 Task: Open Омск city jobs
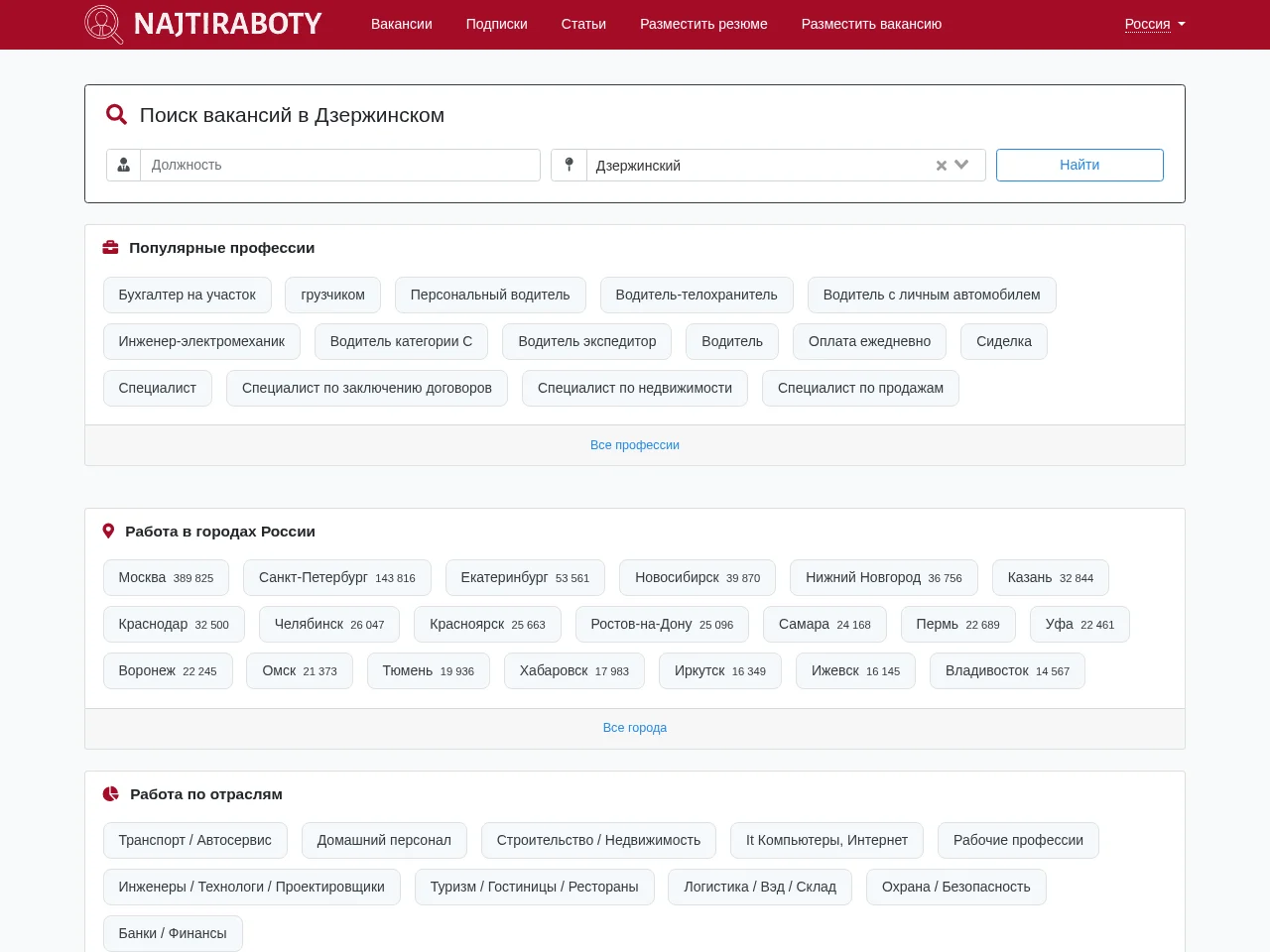(300, 670)
